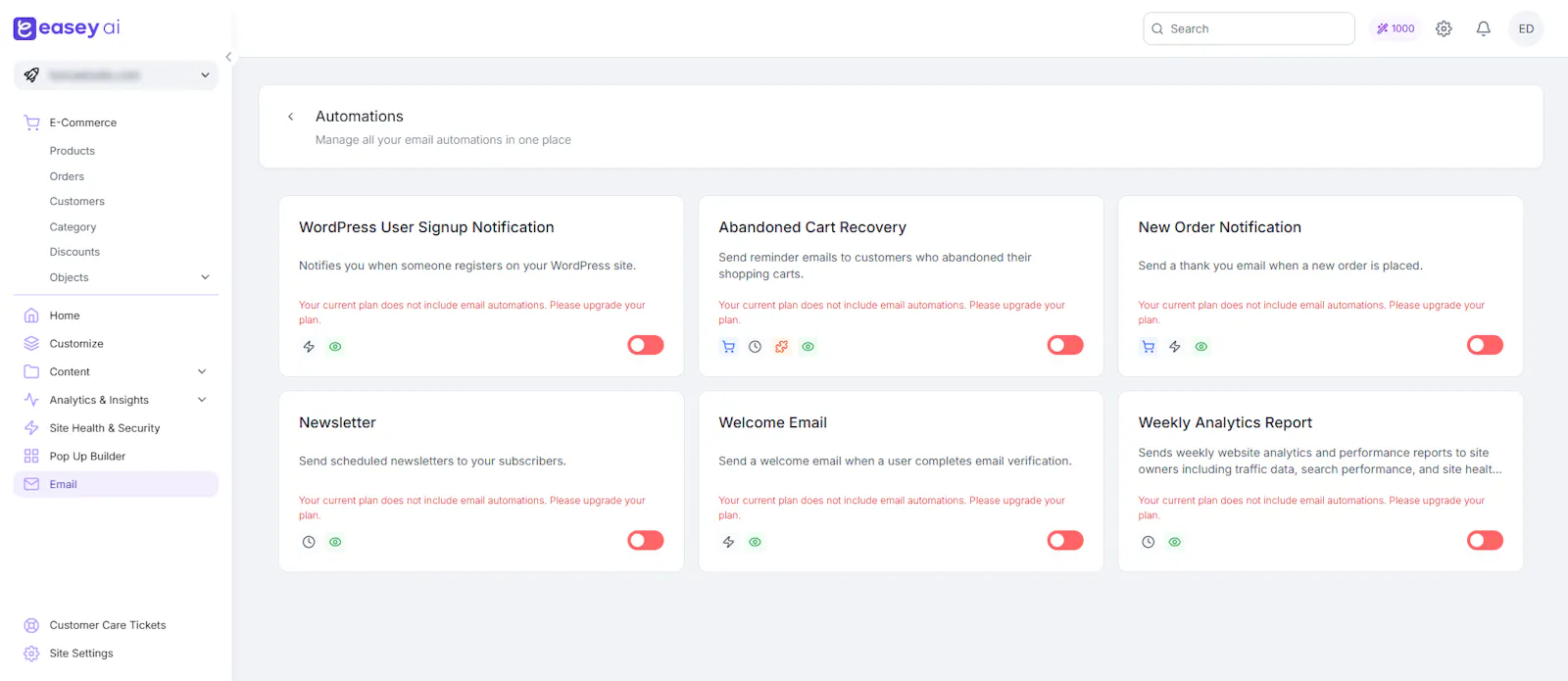The height and width of the screenshot is (681, 1568).
Task: Expand the Analytics & Insights chevron
Action: coord(202,400)
